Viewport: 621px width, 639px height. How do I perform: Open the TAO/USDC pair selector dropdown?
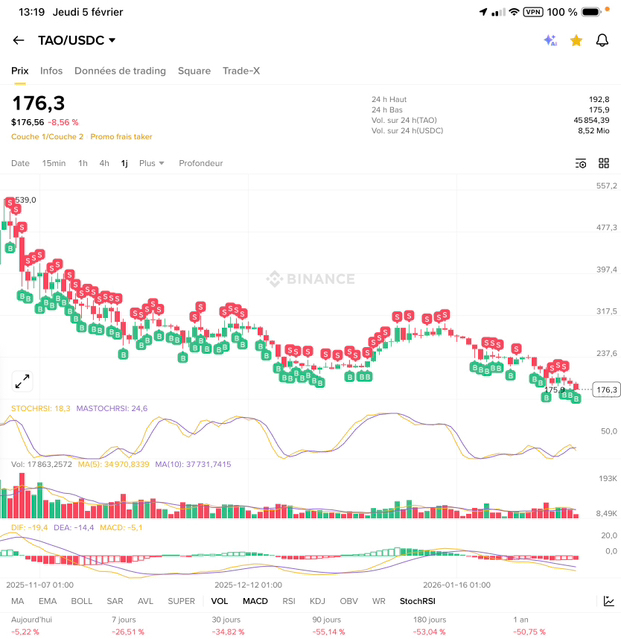click(x=77, y=40)
